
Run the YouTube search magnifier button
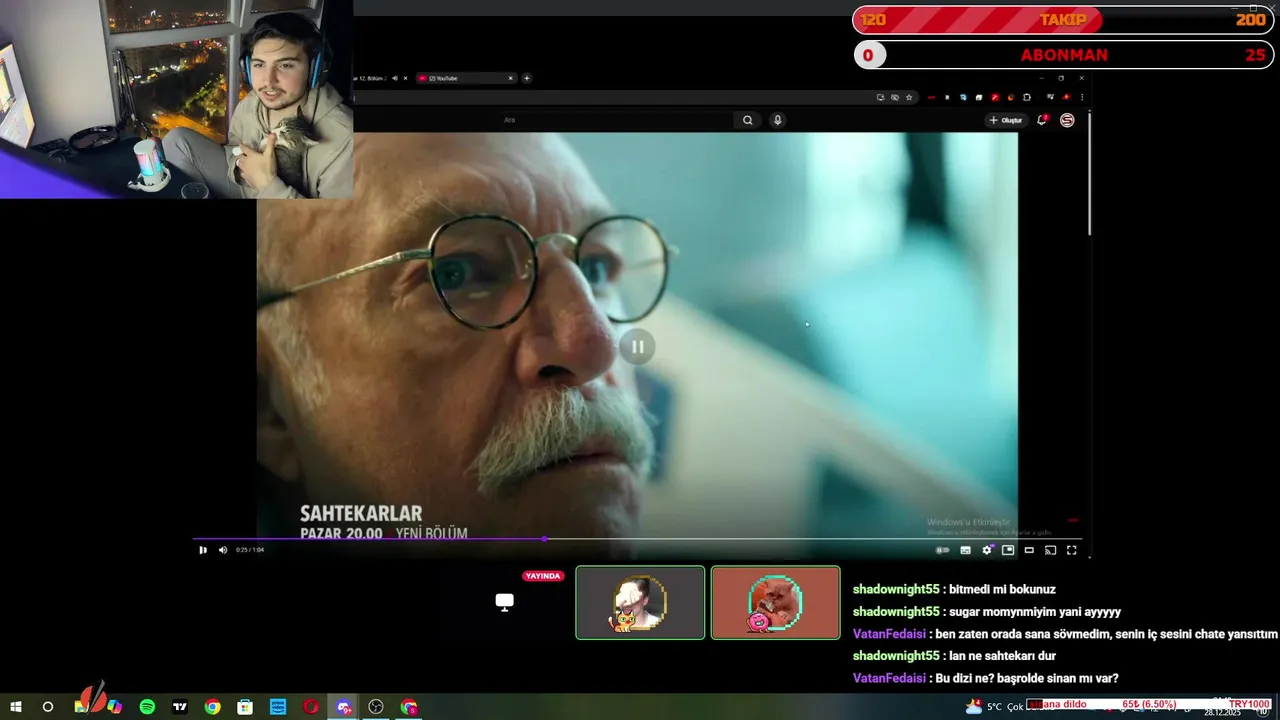point(747,120)
